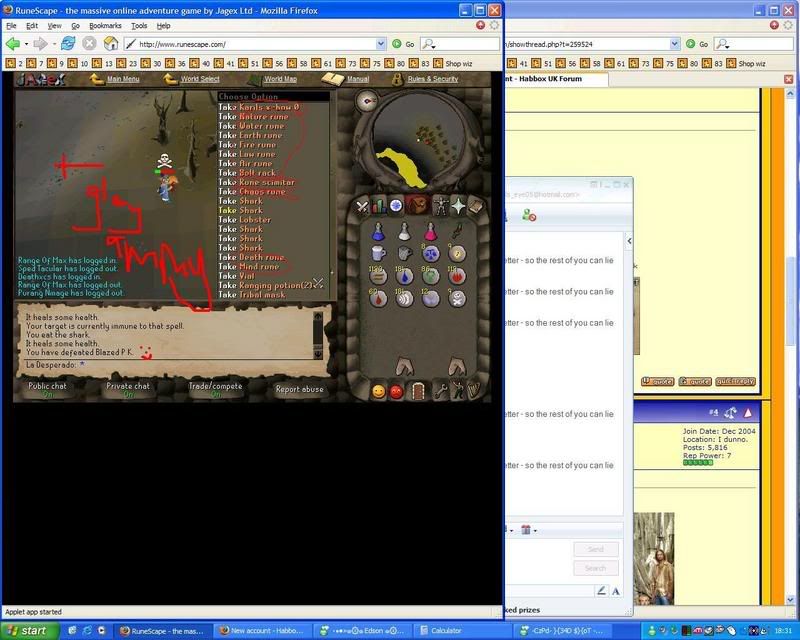This screenshot has height=640, width=800.
Task: Choose Take Rune scimitar option
Action: point(257,182)
